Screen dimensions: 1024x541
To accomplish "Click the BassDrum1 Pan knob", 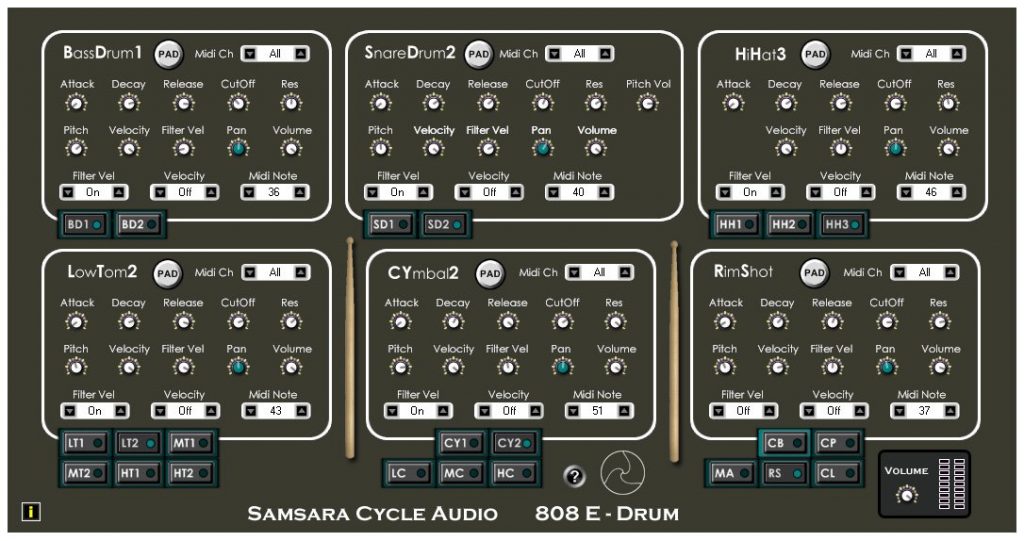I will point(238,148).
